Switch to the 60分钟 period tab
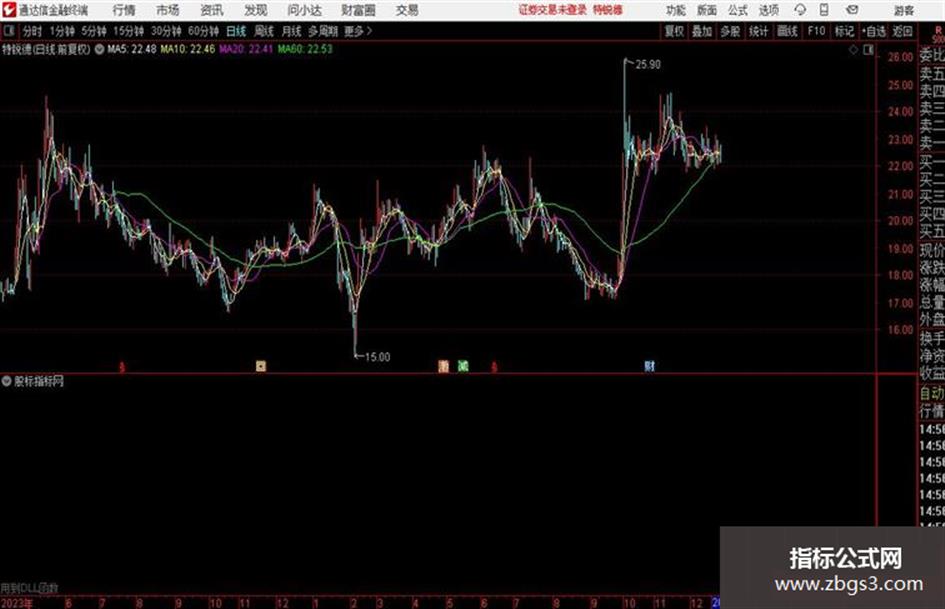The width and height of the screenshot is (945, 609). (x=203, y=31)
